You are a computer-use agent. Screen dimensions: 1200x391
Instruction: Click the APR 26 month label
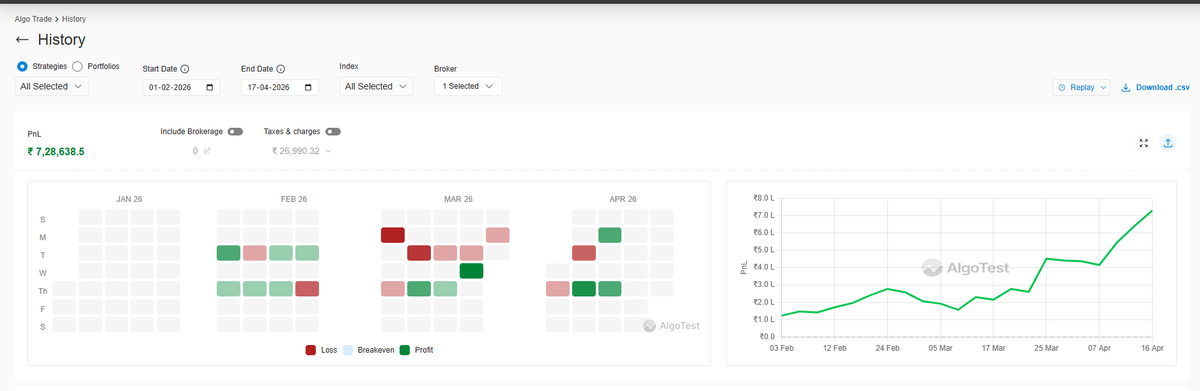[x=623, y=199]
